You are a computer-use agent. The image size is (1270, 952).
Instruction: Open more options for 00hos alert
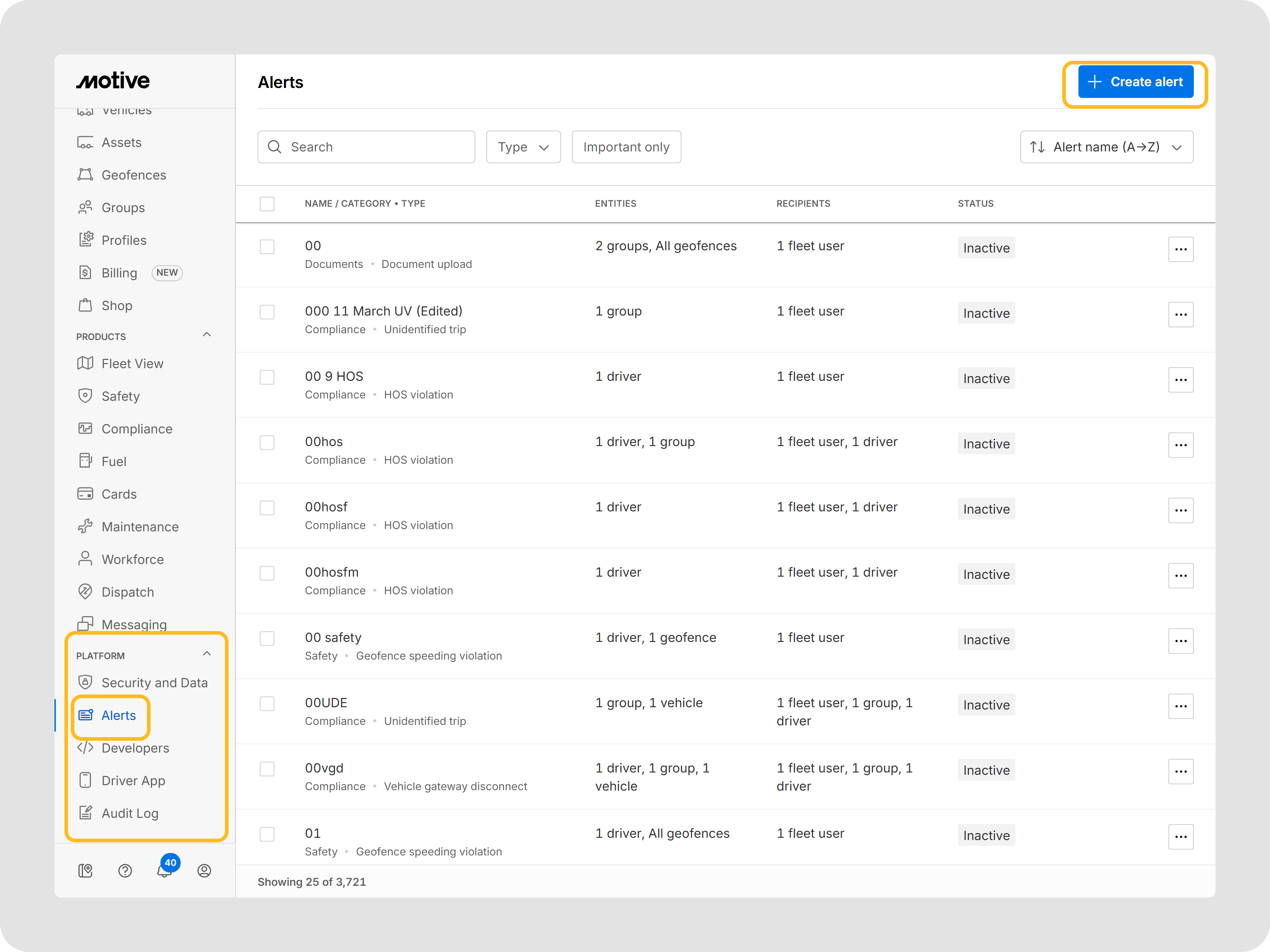coord(1181,445)
